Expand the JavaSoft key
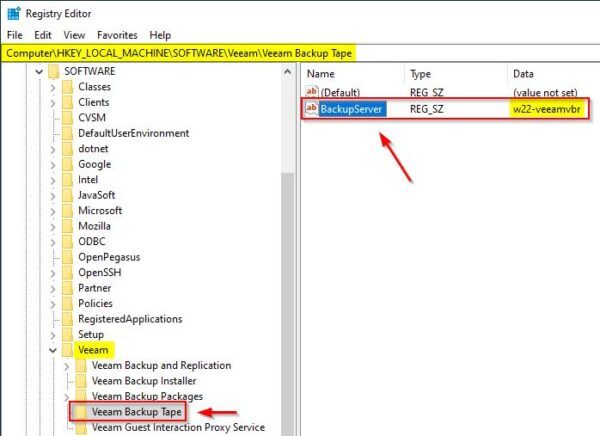The height and width of the screenshot is (436, 600). (x=53, y=196)
